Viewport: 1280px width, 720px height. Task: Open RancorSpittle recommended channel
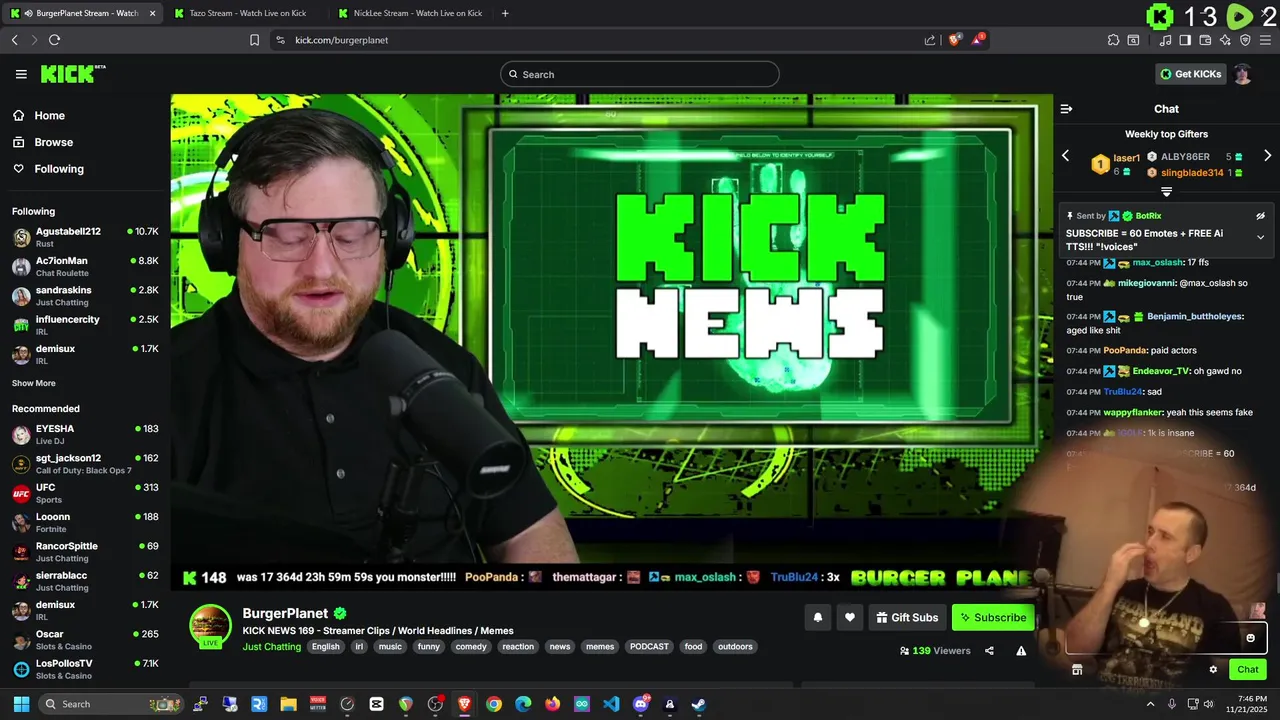[x=85, y=552]
